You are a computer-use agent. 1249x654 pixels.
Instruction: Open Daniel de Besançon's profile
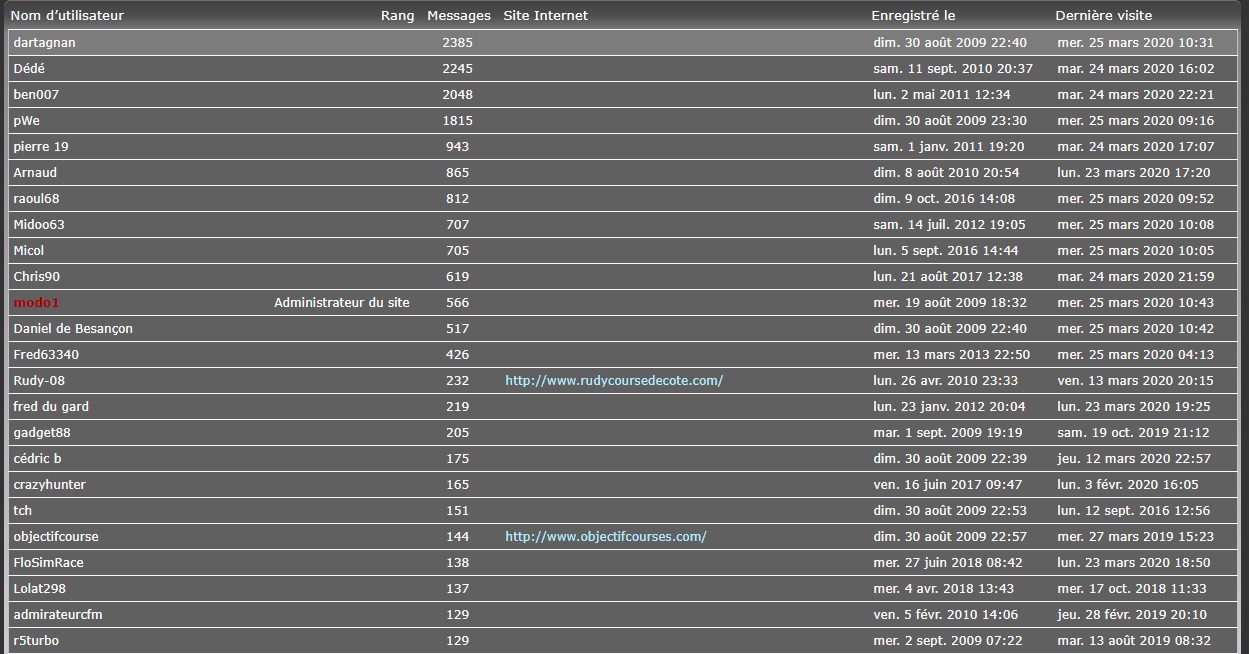point(73,329)
